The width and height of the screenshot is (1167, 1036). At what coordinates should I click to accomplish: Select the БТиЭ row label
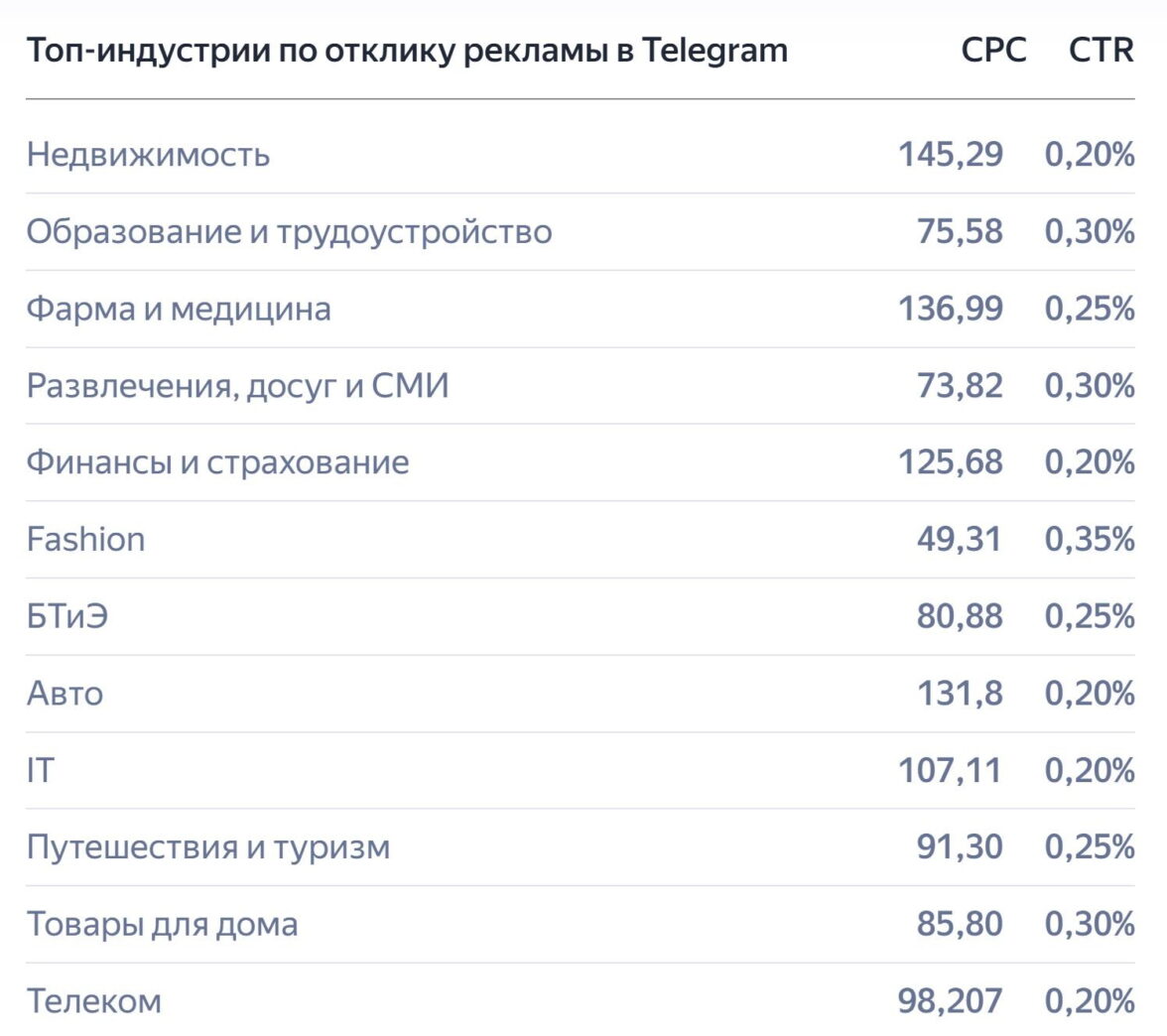point(66,616)
